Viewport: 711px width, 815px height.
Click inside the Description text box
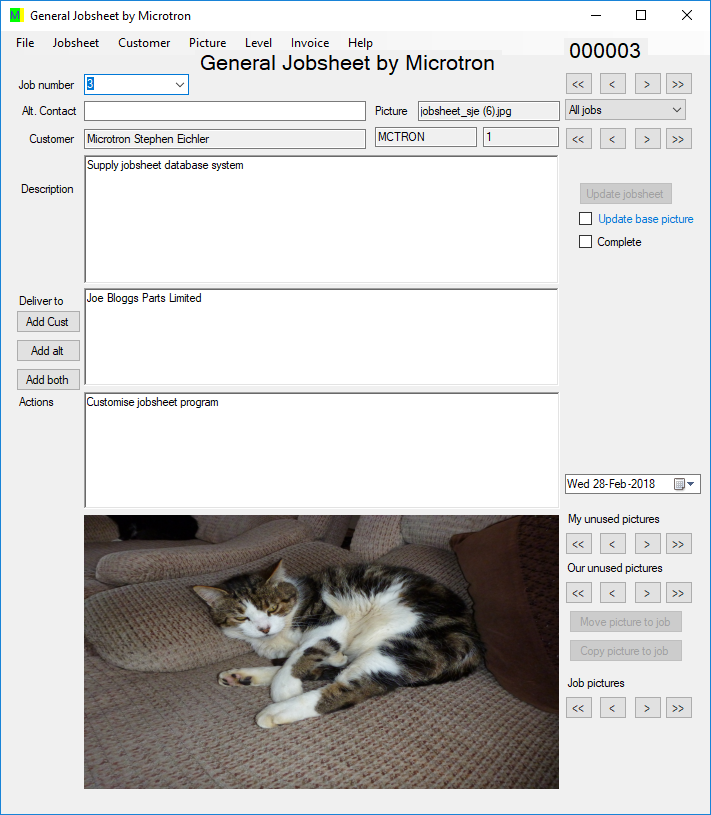pos(320,220)
